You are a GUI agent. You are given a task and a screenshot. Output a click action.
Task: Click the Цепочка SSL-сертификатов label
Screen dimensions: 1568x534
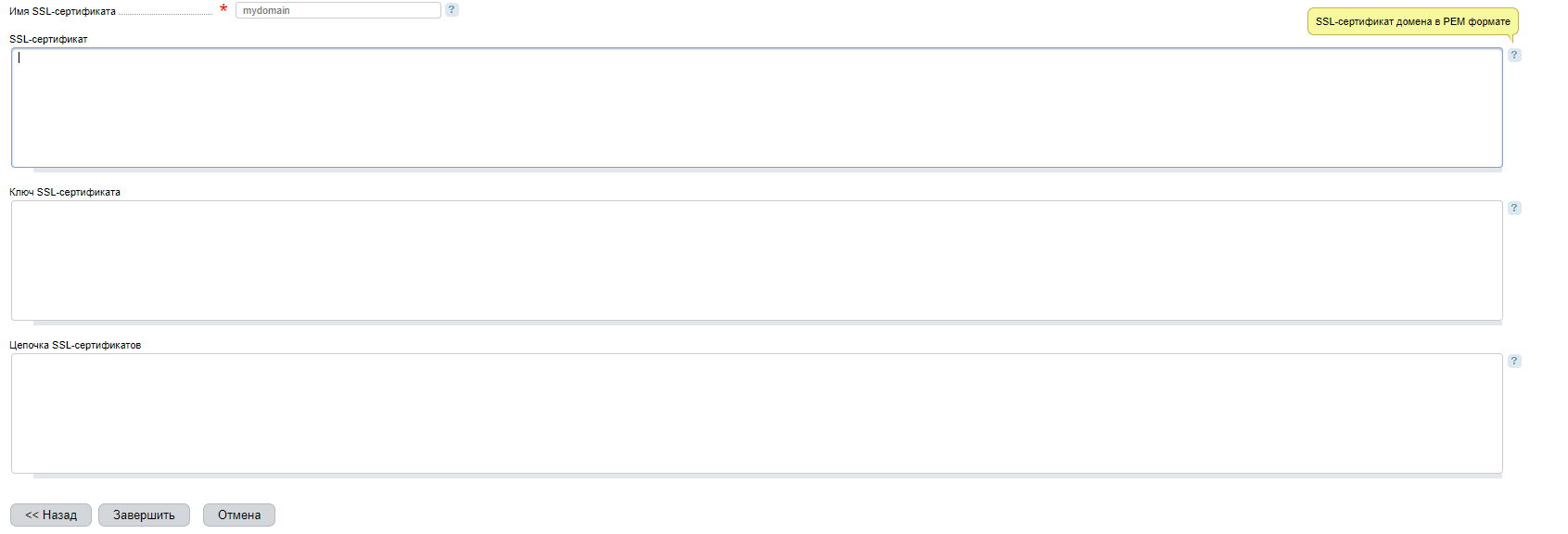tap(75, 346)
